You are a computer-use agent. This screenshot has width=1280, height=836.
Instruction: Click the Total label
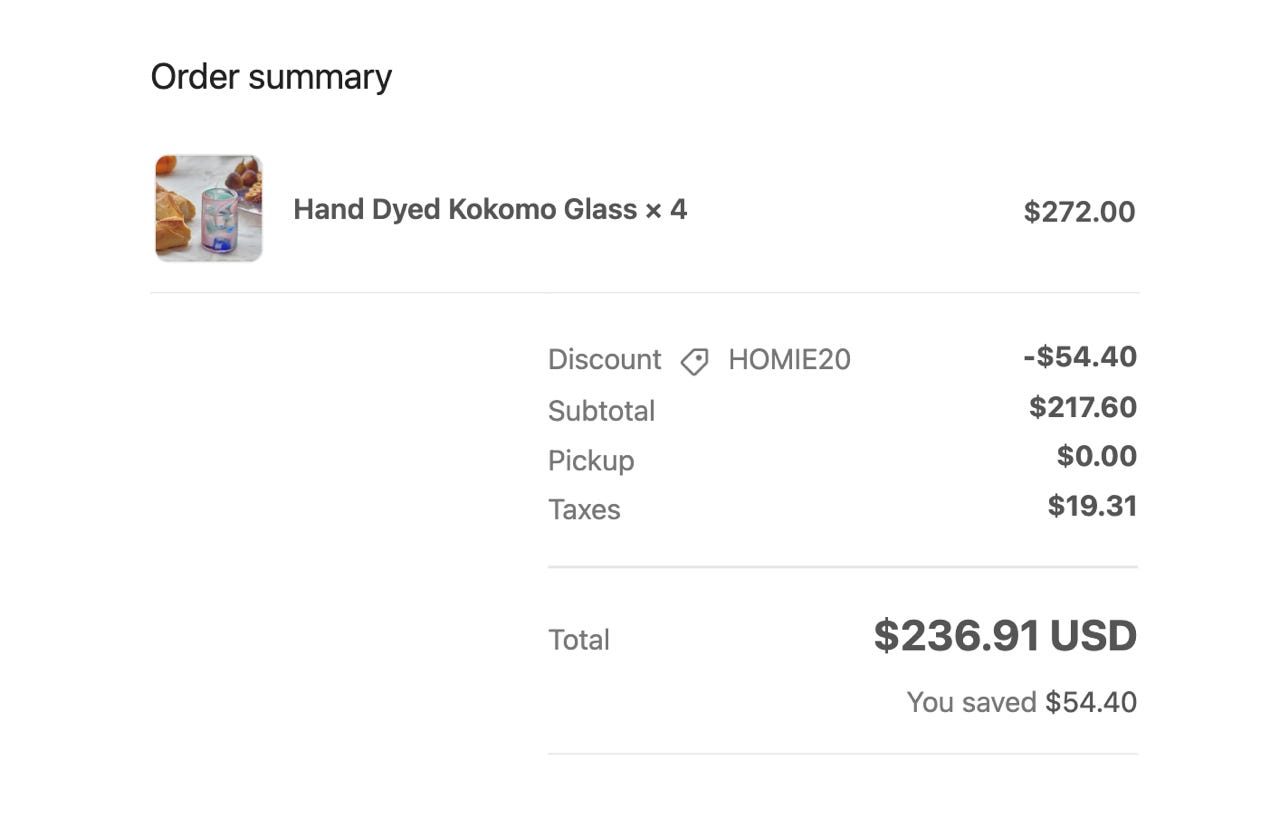click(x=579, y=640)
